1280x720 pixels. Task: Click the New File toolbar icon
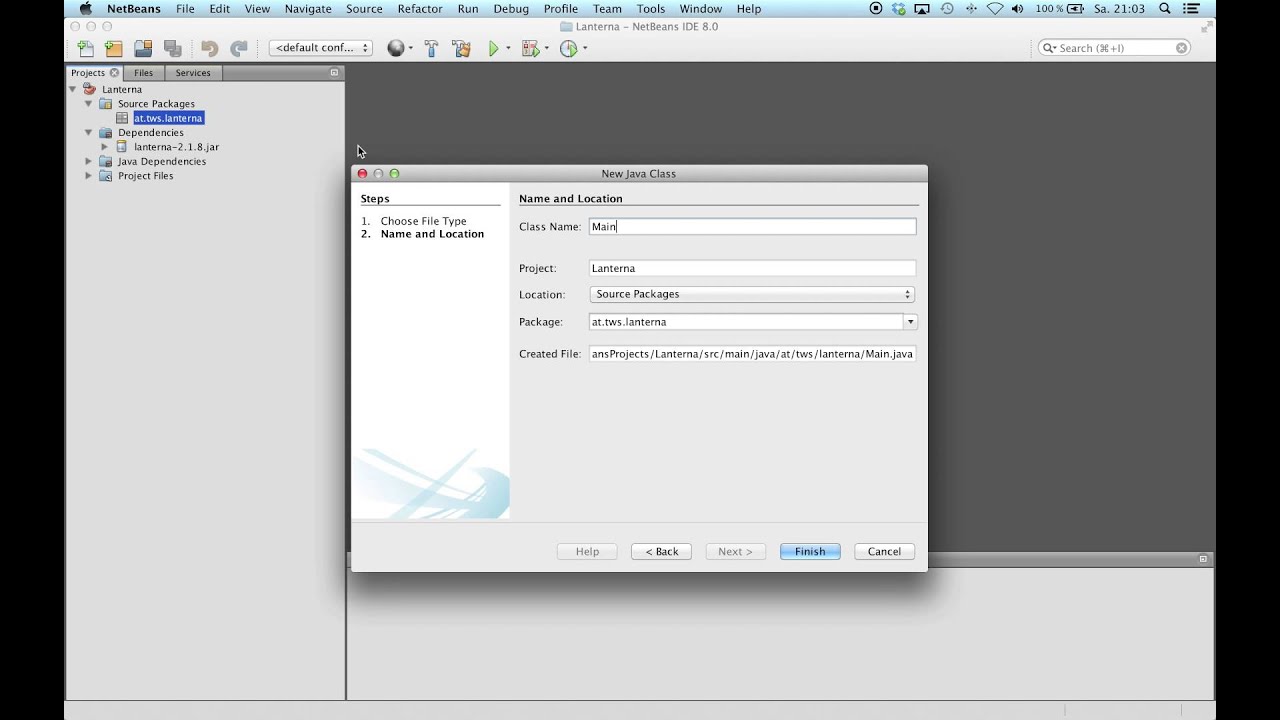pos(85,48)
